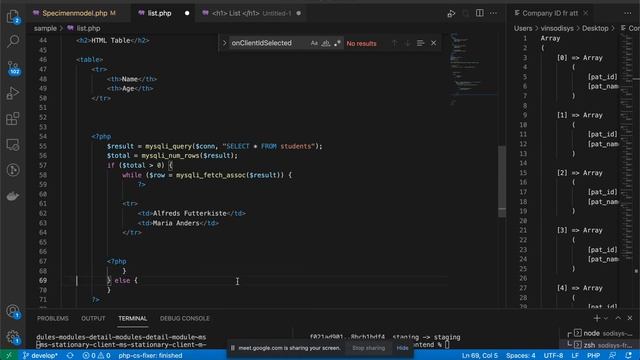This screenshot has width=640, height=360.
Task: Open the OUTPUT panel tab
Action: (93, 318)
